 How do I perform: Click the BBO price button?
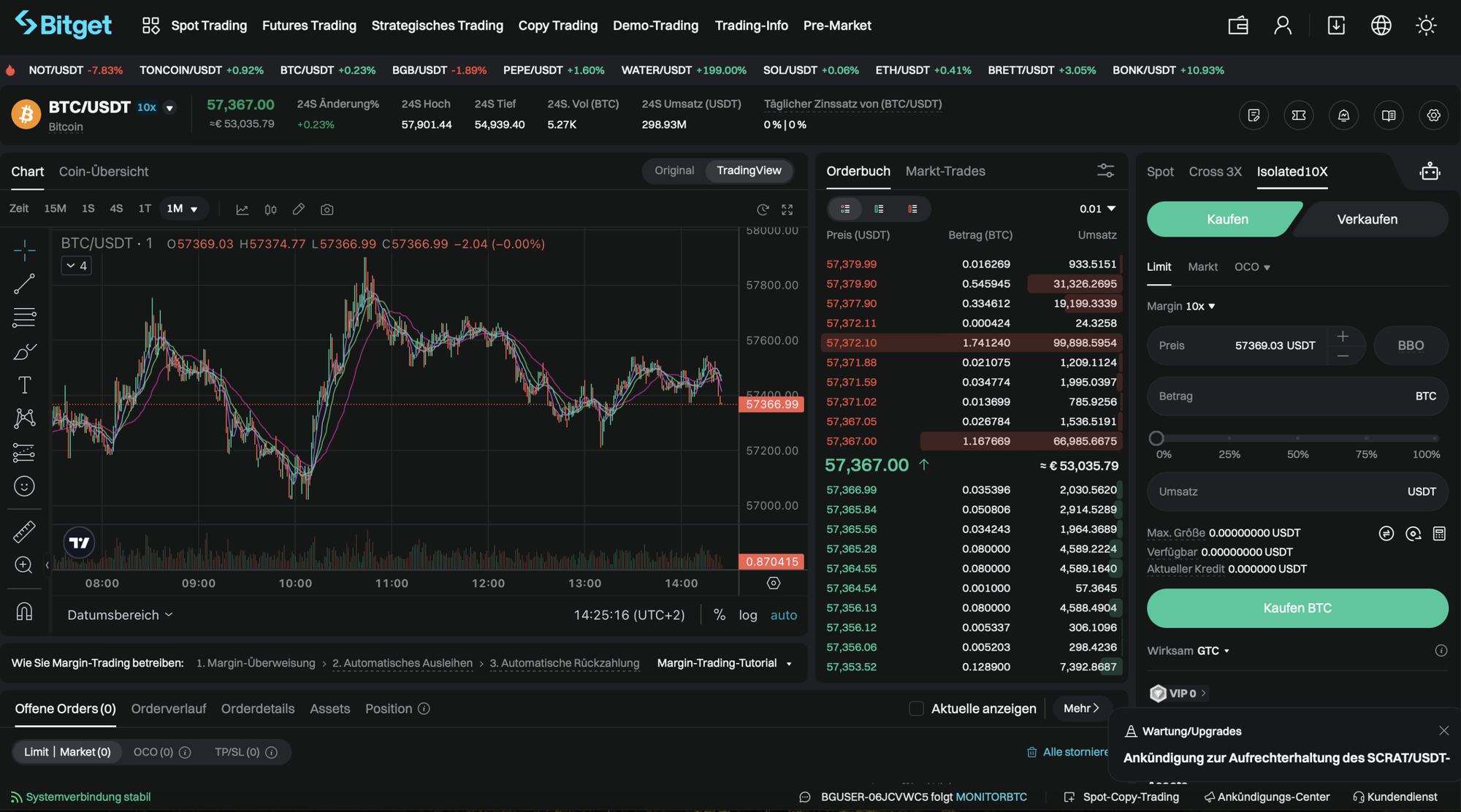pyautogui.click(x=1410, y=345)
